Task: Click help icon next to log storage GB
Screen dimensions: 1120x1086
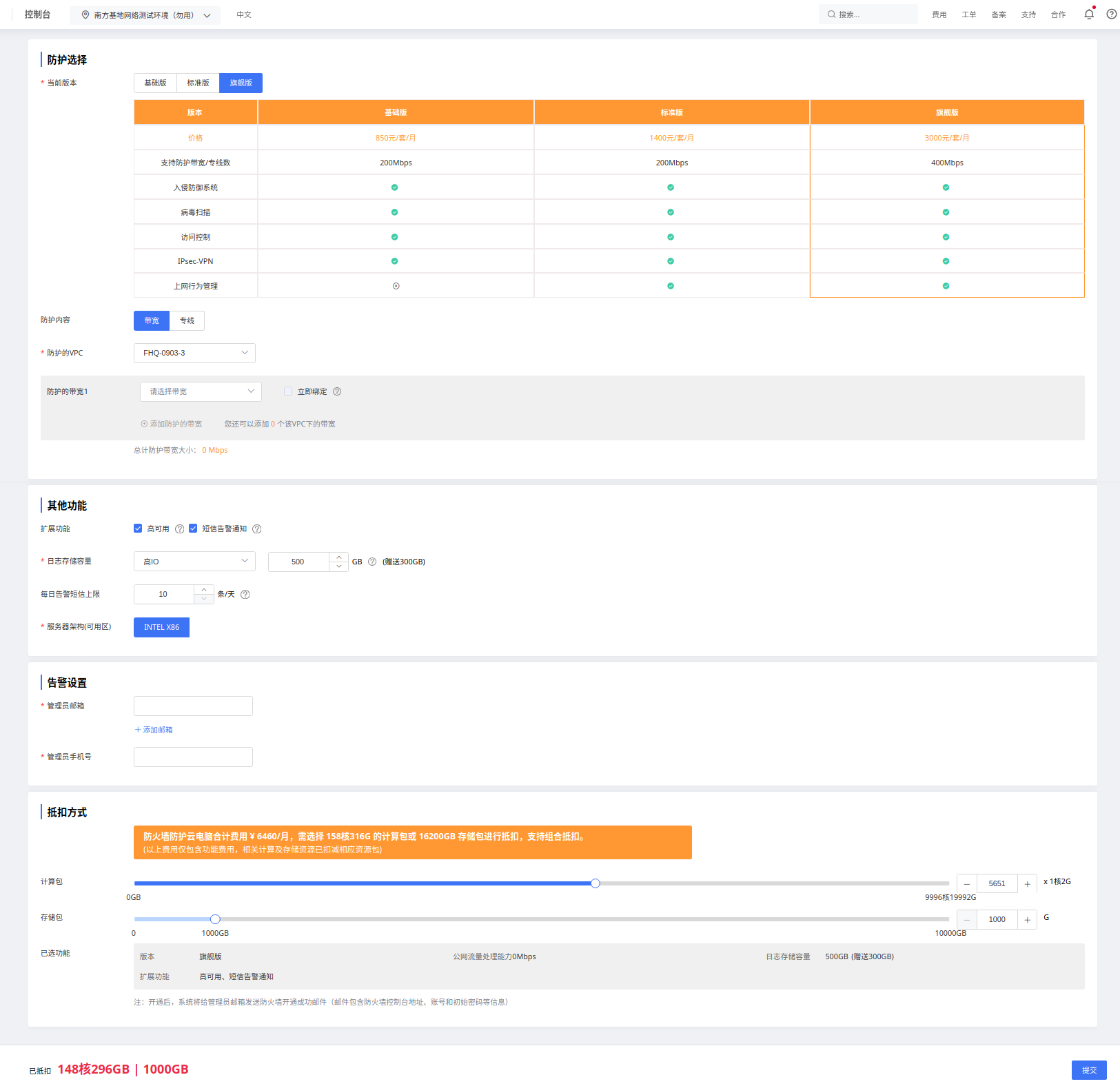Action: [x=372, y=562]
